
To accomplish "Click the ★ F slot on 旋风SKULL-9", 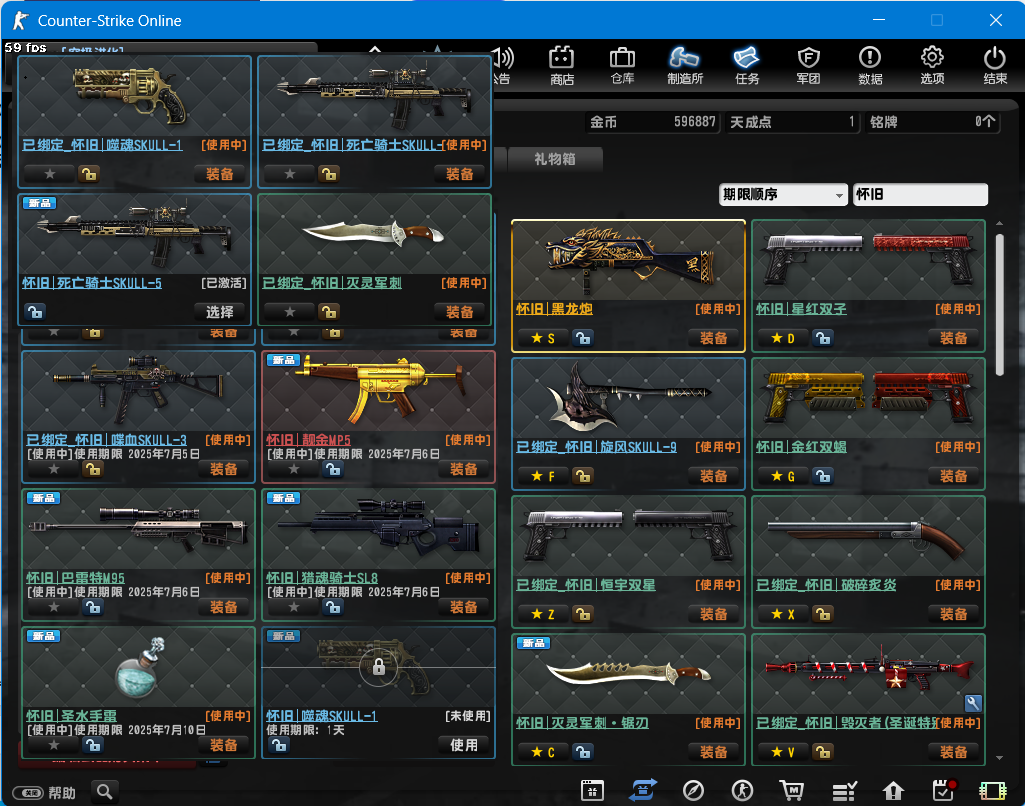I will click(x=543, y=476).
